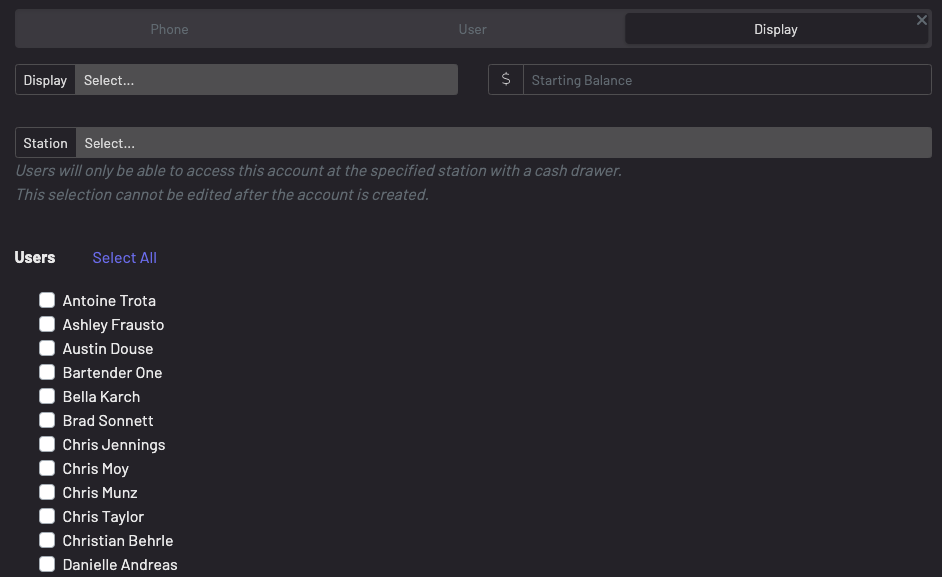Check the Ashley Frausto checkbox

click(47, 324)
